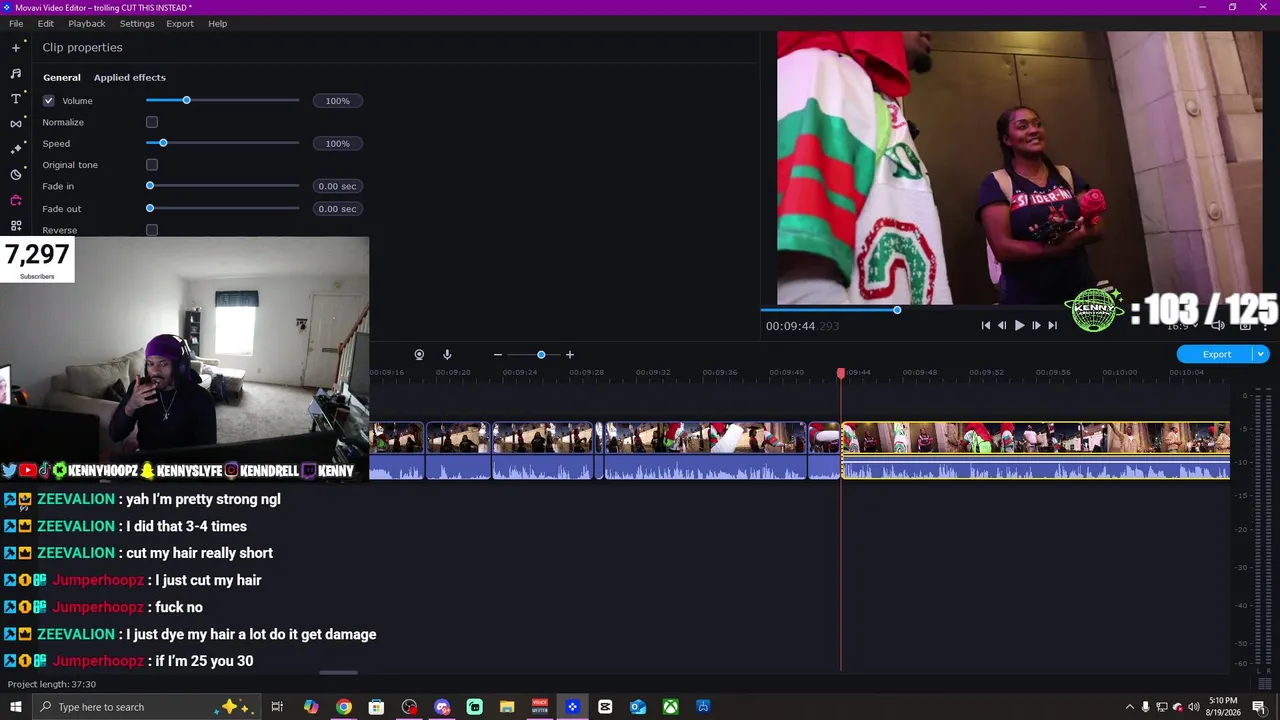The height and width of the screenshot is (720, 1280).
Task: Open Outlook from the taskbar
Action: [x=637, y=707]
